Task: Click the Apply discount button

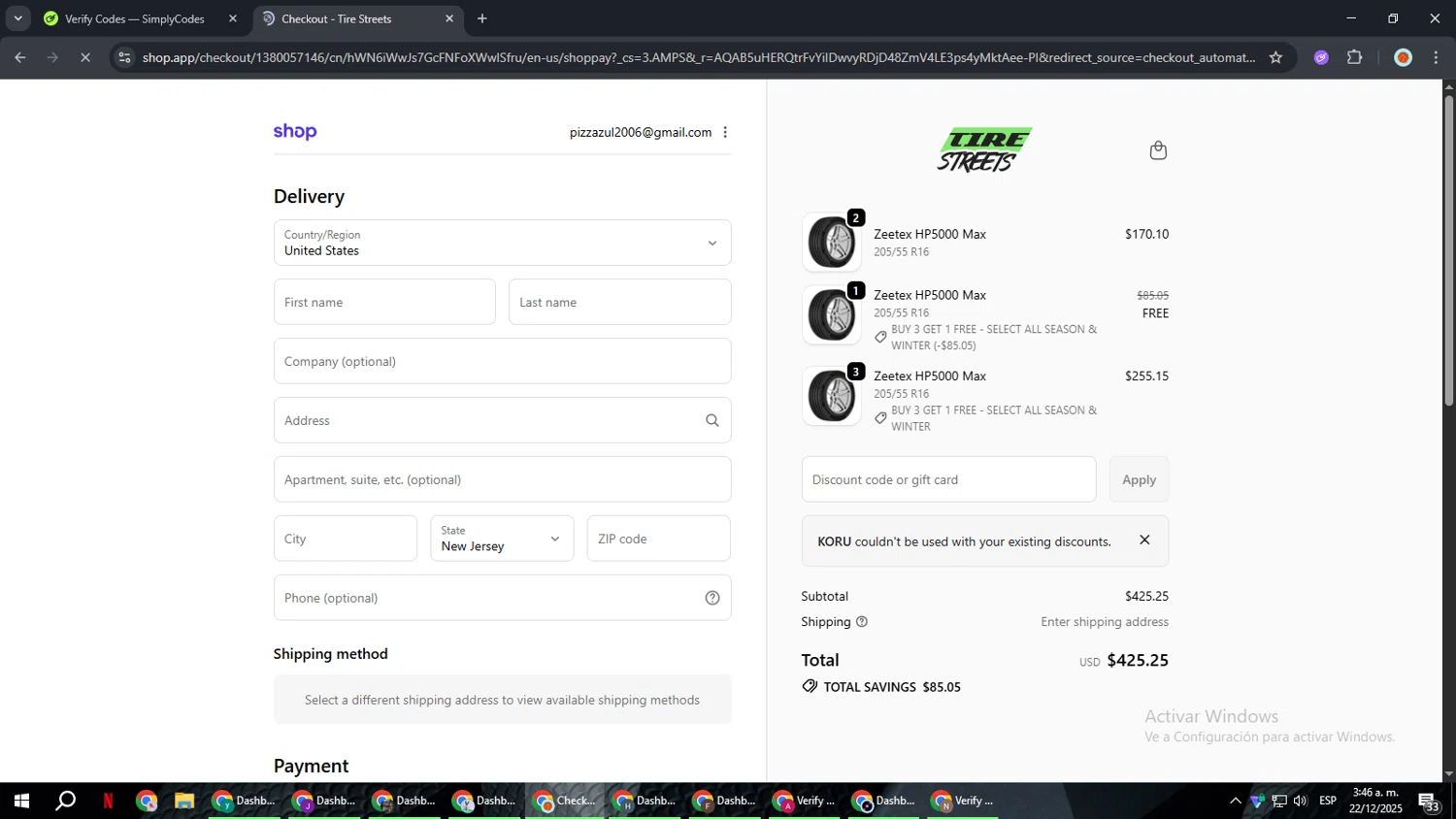Action: pyautogui.click(x=1139, y=479)
